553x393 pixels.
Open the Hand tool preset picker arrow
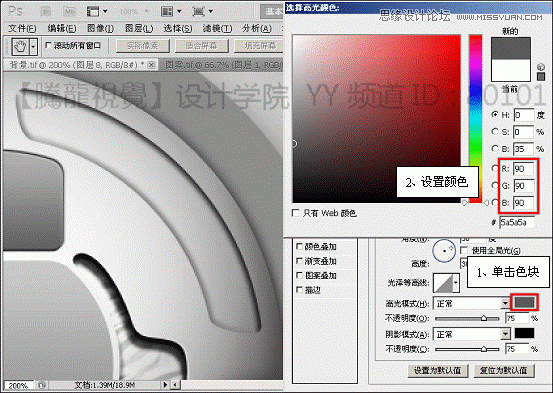(34, 46)
